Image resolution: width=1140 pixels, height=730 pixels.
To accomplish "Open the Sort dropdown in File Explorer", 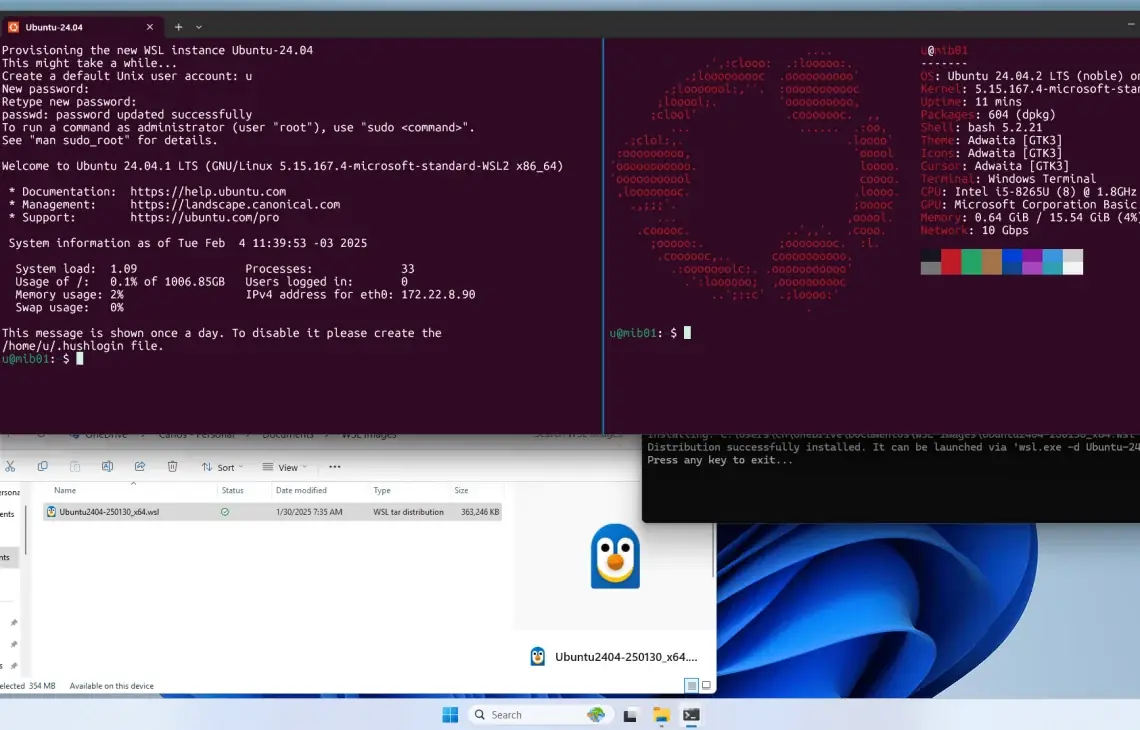I will tap(222, 468).
